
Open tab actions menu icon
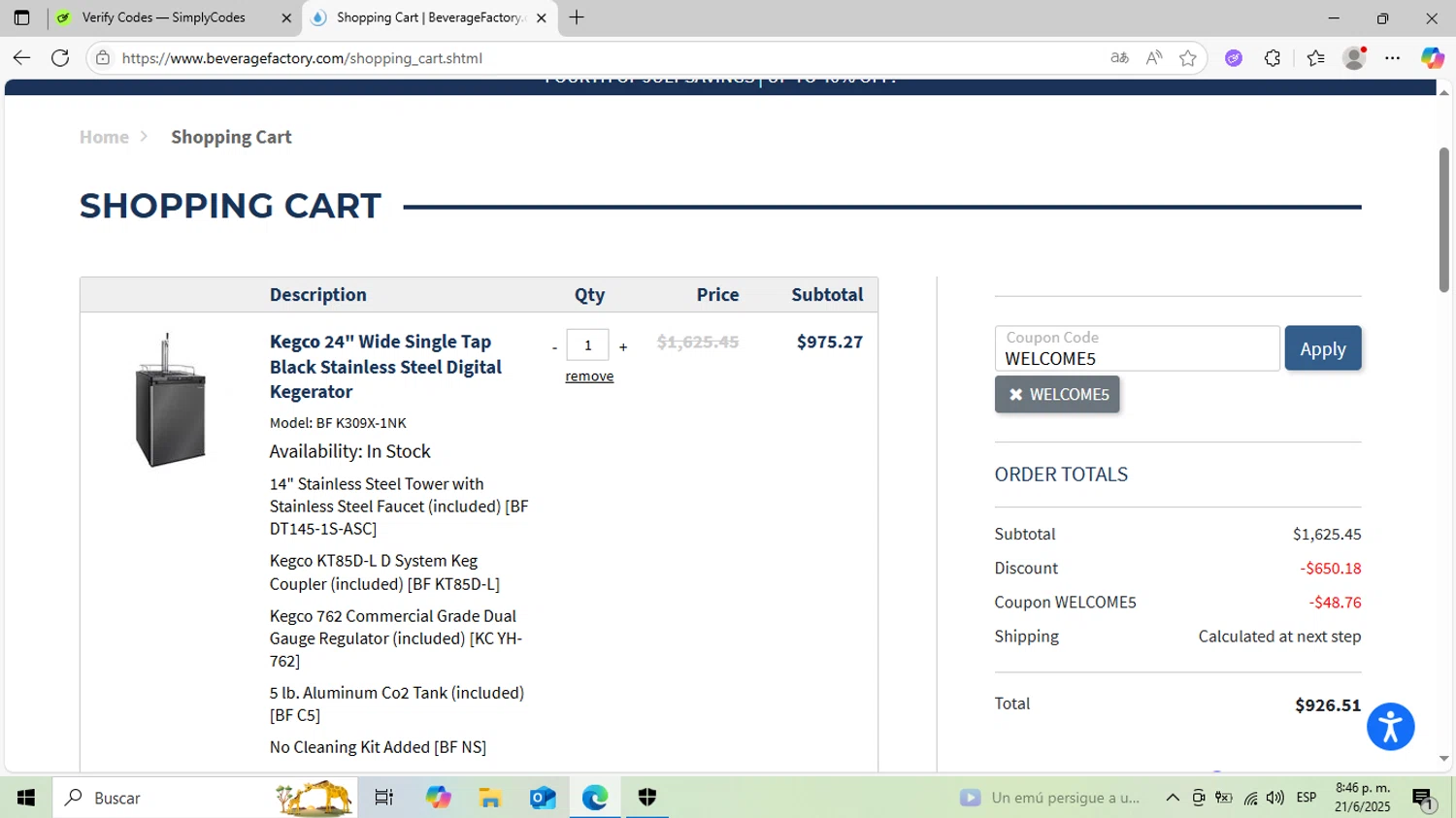21,17
